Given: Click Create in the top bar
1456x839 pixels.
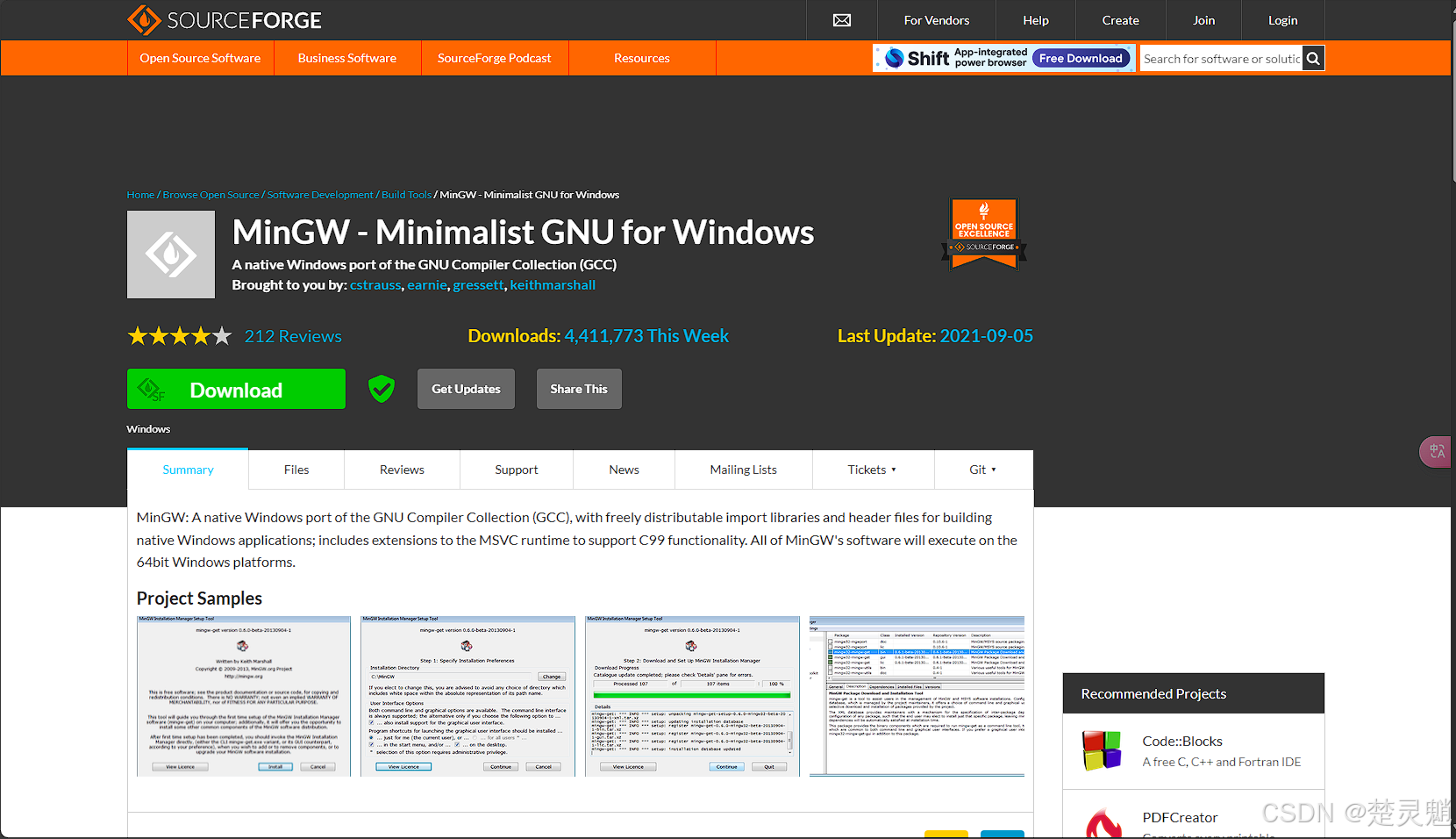Looking at the screenshot, I should pyautogui.click(x=1121, y=20).
